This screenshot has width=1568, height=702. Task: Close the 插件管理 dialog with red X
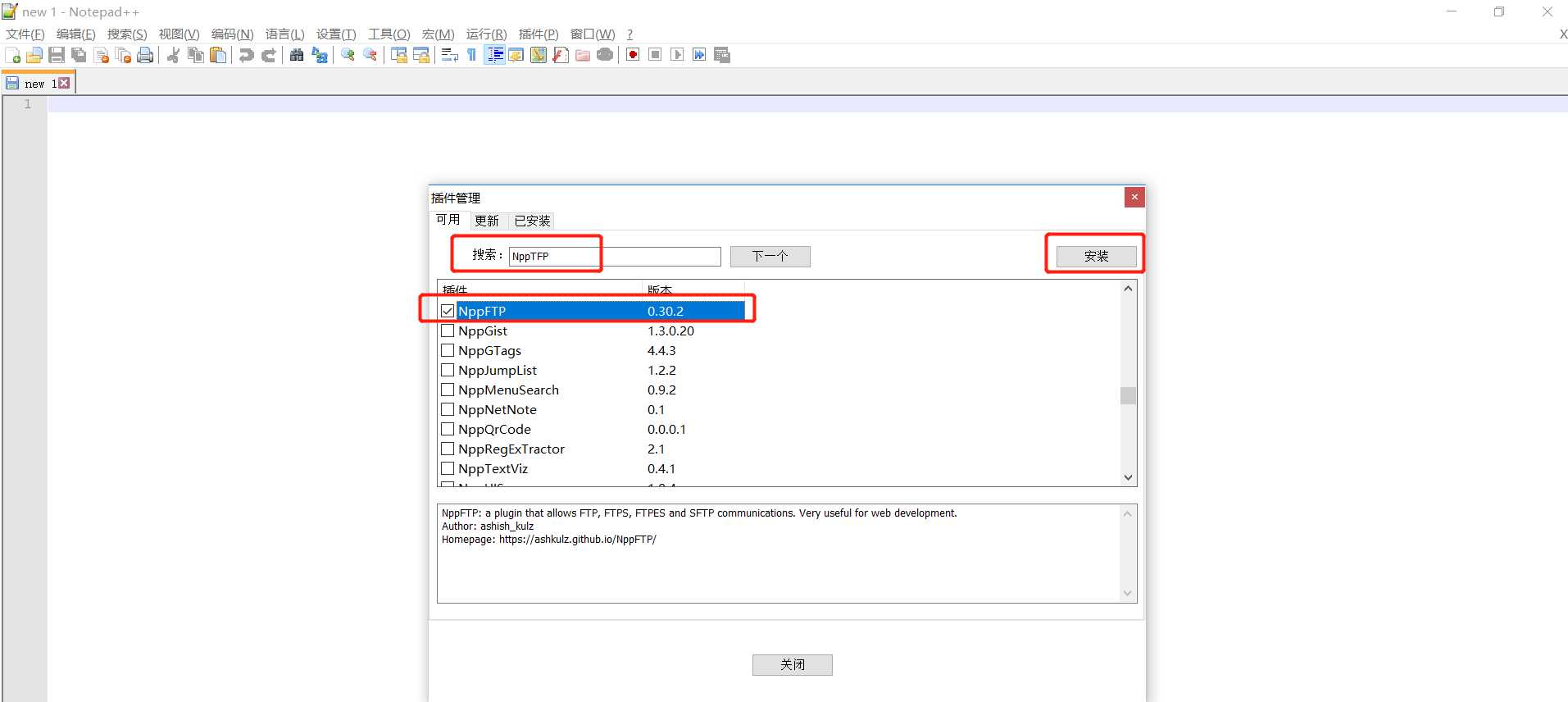(1134, 197)
